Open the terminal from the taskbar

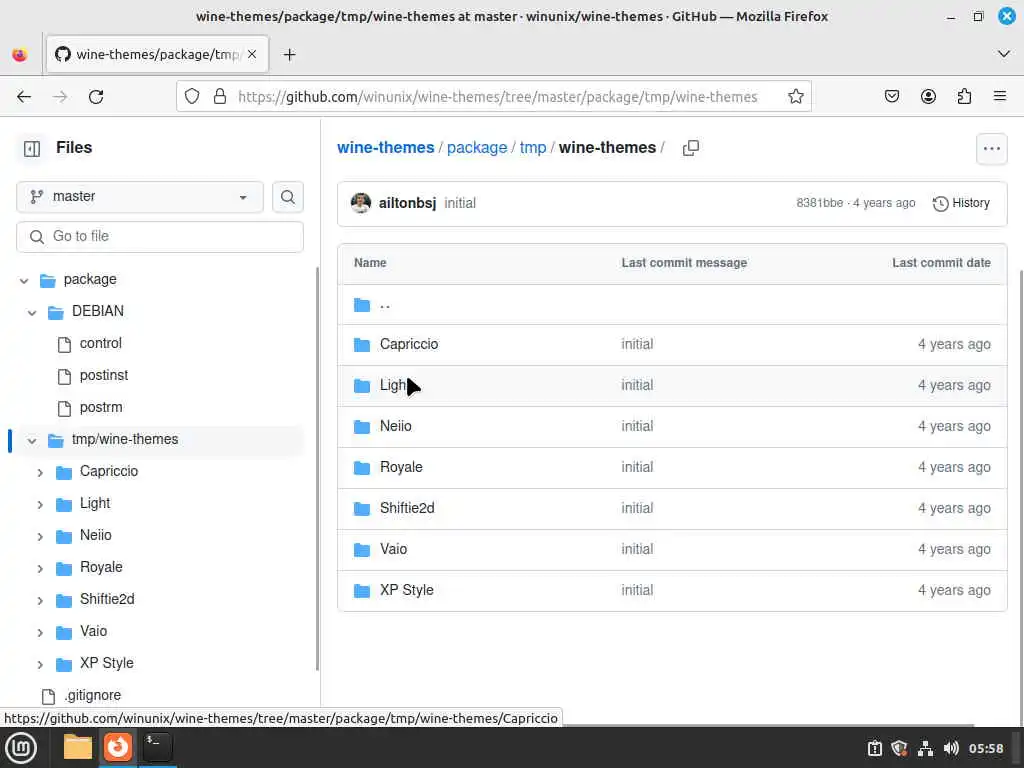point(157,747)
